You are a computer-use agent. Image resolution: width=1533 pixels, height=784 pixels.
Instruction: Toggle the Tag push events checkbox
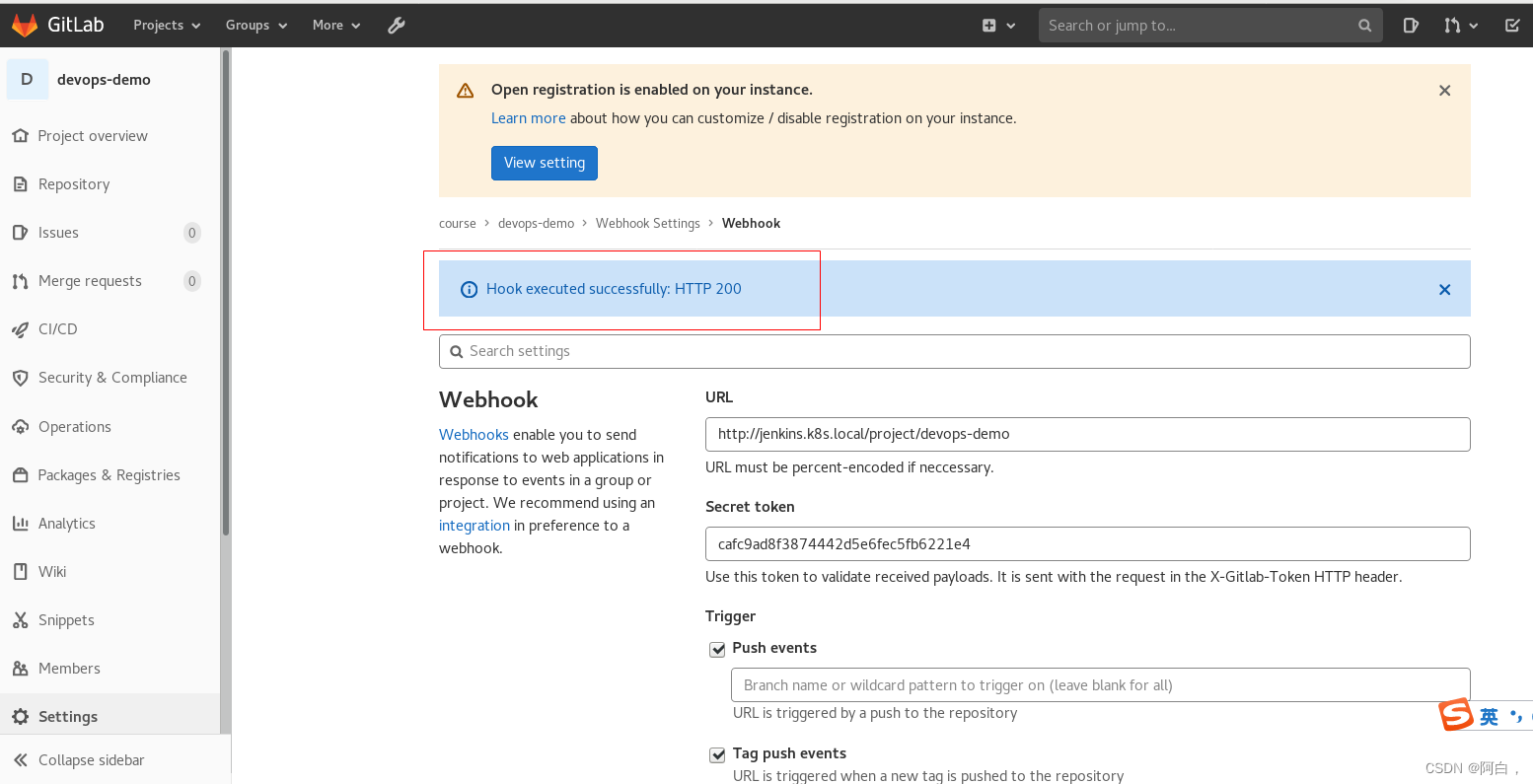tap(717, 754)
